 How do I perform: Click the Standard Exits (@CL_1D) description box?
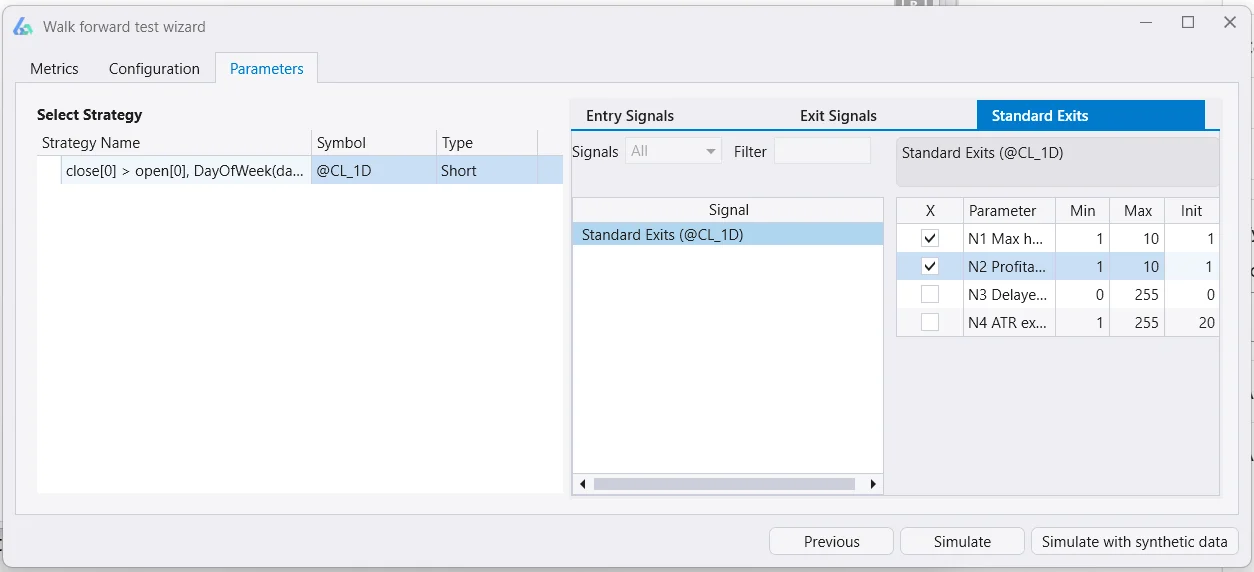pos(1057,162)
